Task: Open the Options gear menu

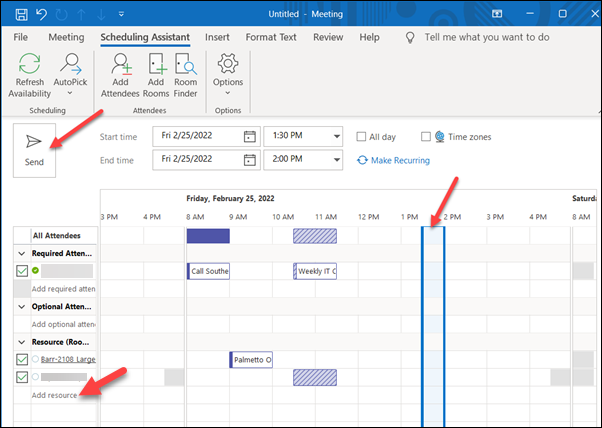Action: [x=228, y=75]
